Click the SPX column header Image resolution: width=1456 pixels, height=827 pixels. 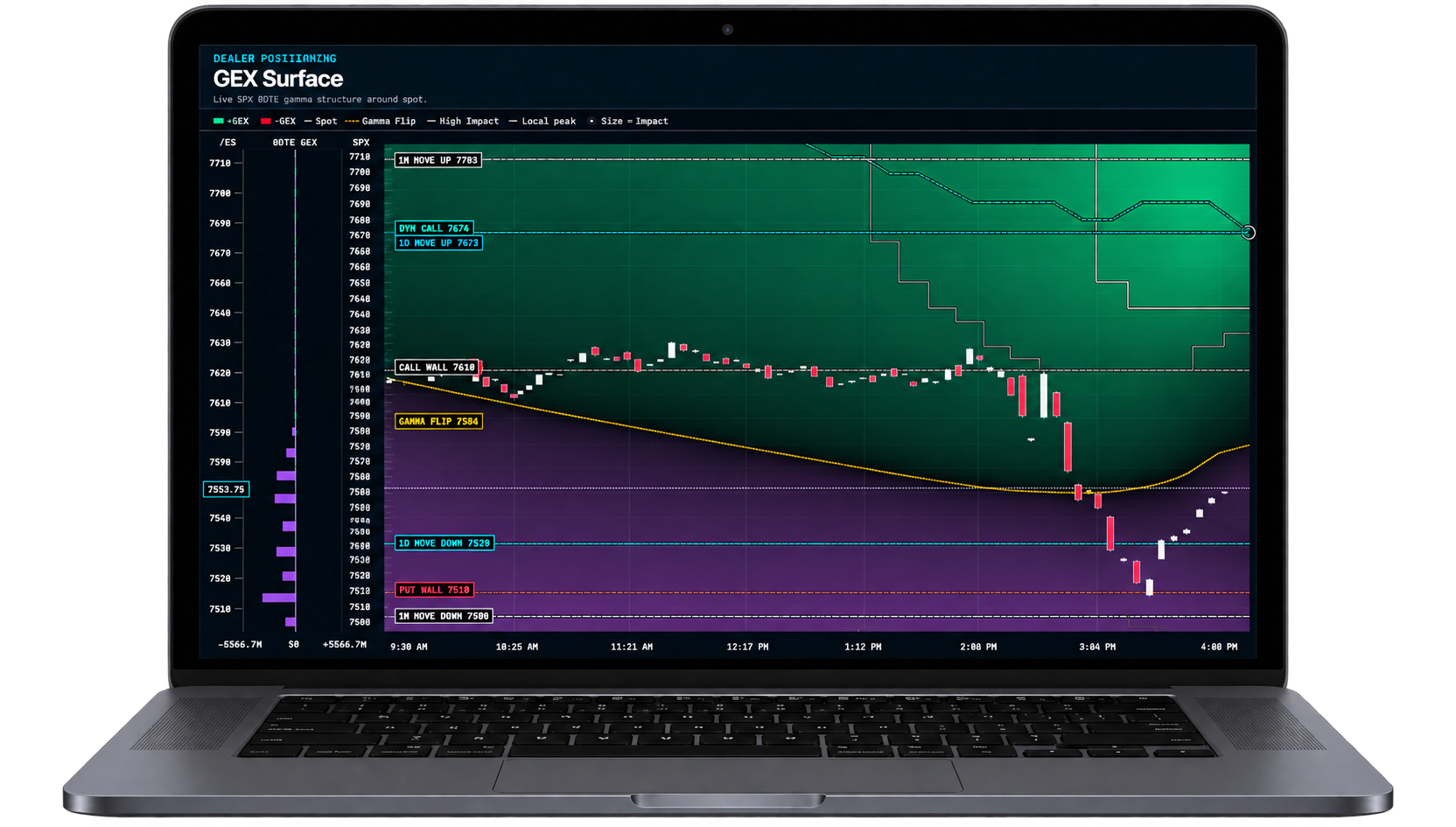(360, 143)
